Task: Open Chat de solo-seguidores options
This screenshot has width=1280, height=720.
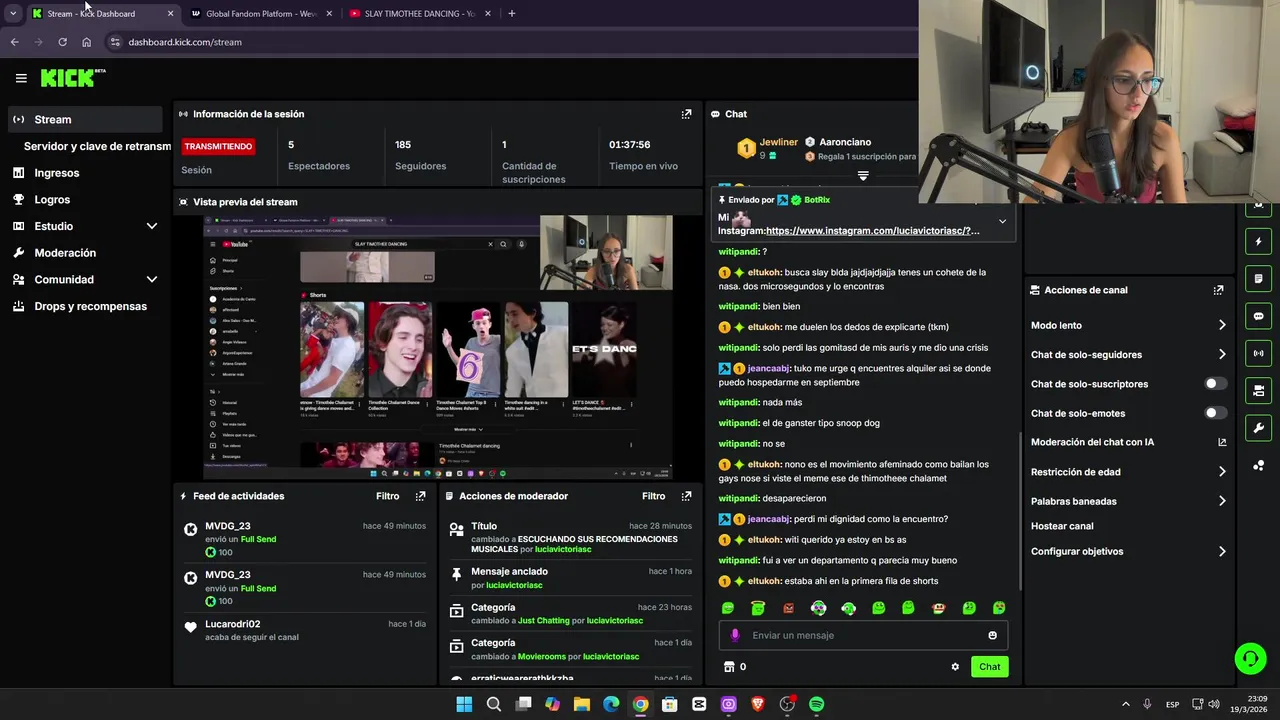Action: (x=1128, y=355)
